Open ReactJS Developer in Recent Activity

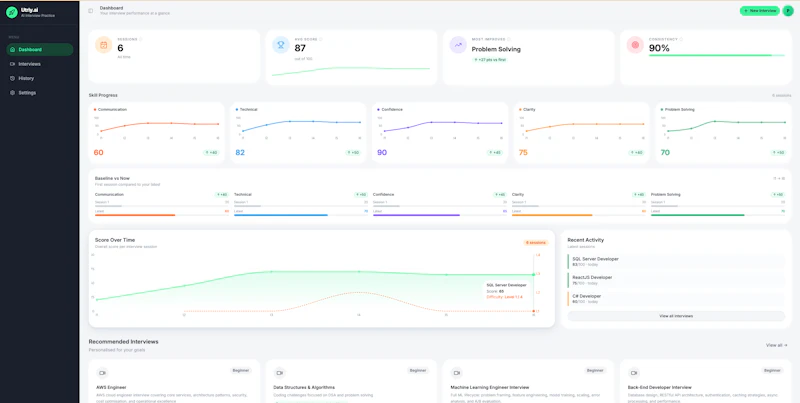tap(676, 280)
